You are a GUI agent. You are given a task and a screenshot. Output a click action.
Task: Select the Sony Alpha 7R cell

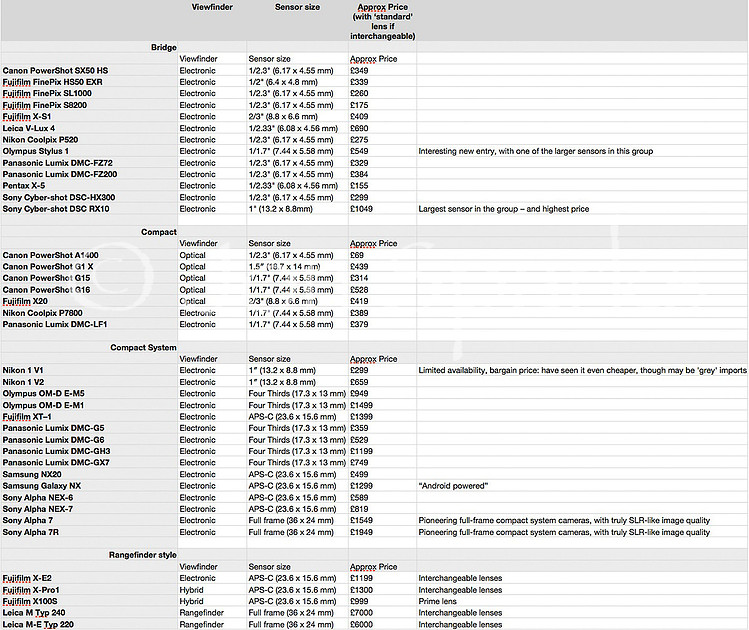pyautogui.click(x=31, y=531)
